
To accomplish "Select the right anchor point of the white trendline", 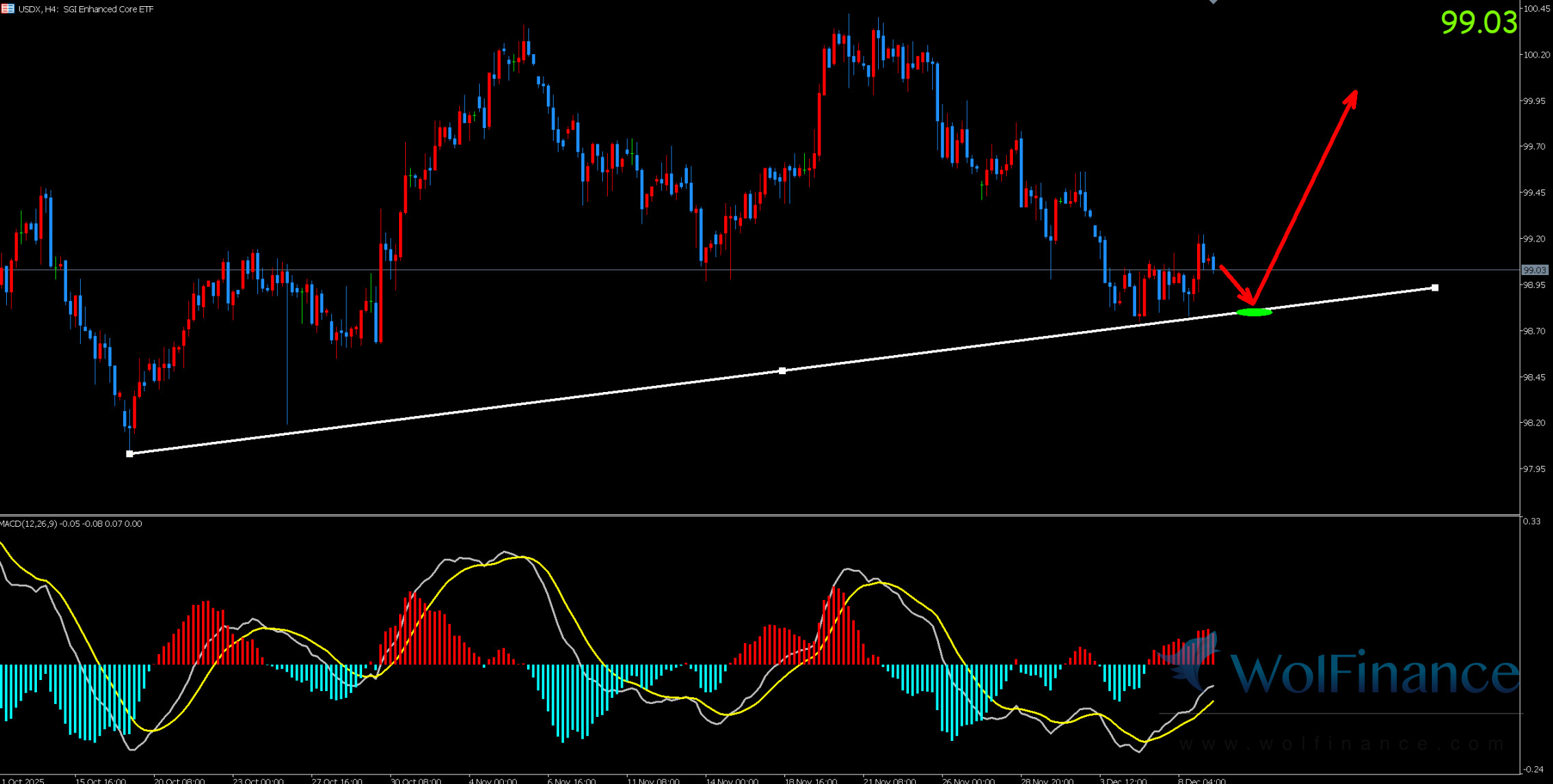I will click(x=1435, y=288).
